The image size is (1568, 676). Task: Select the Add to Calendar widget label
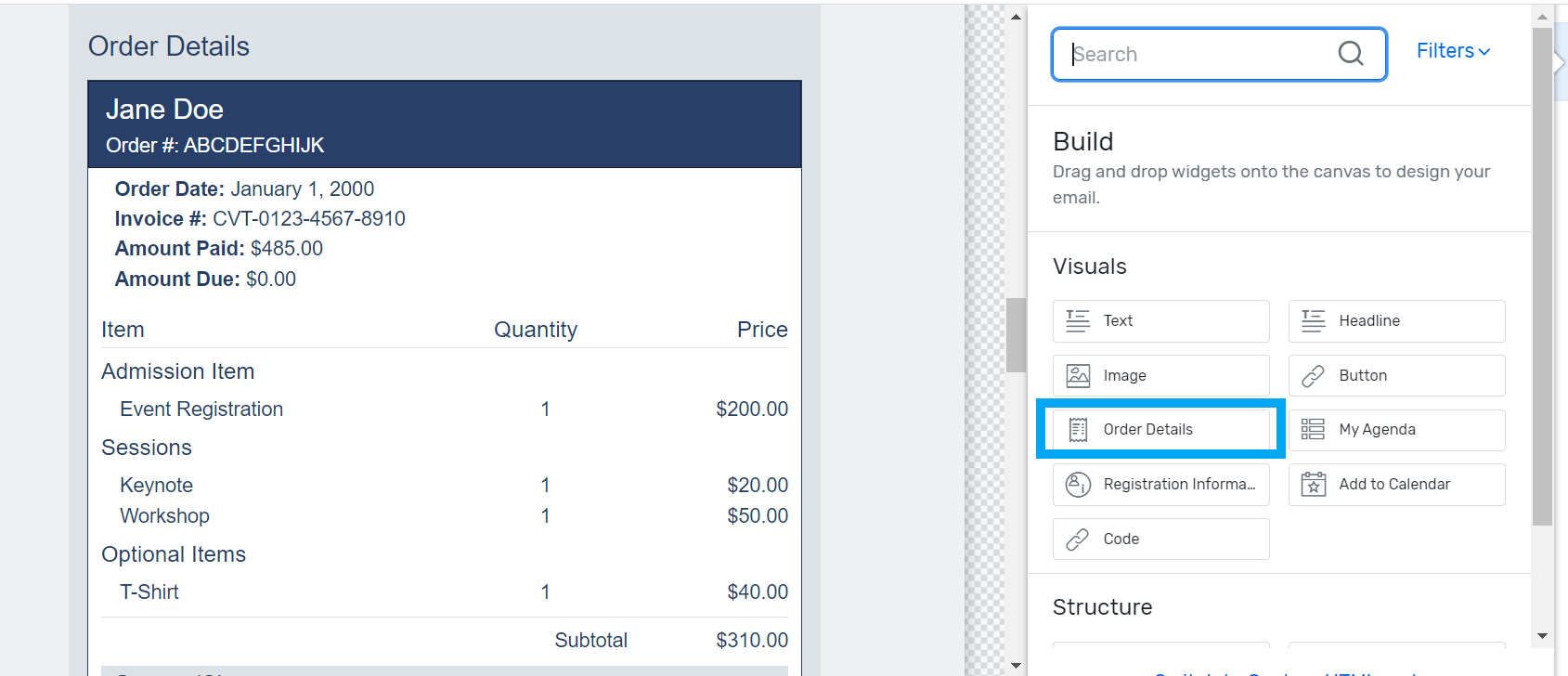pos(1394,484)
